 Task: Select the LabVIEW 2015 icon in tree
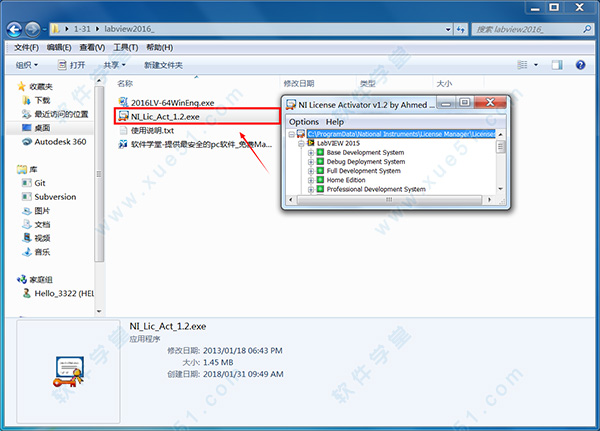[311, 143]
